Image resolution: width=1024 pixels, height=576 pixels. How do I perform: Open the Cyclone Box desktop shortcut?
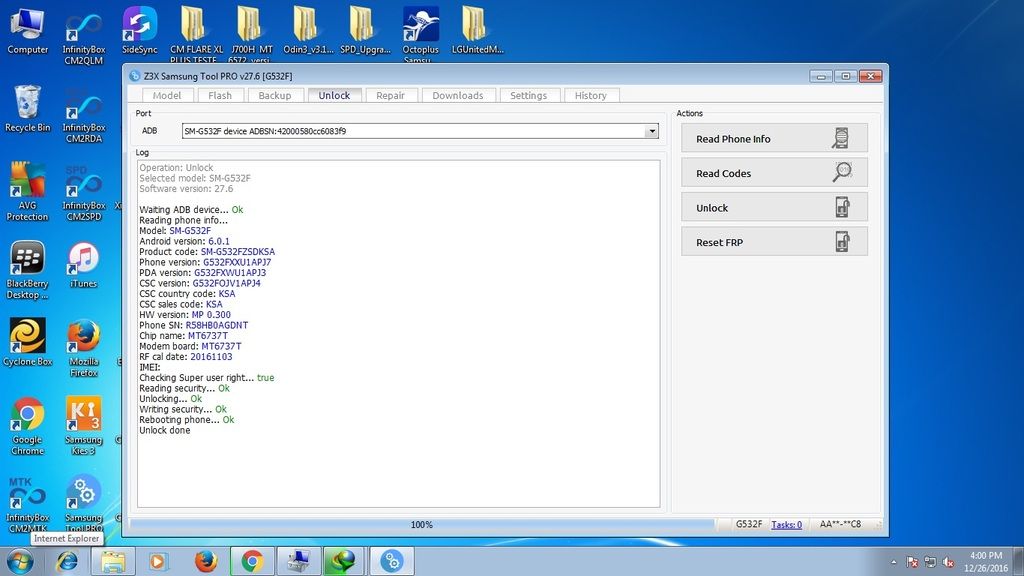27,340
